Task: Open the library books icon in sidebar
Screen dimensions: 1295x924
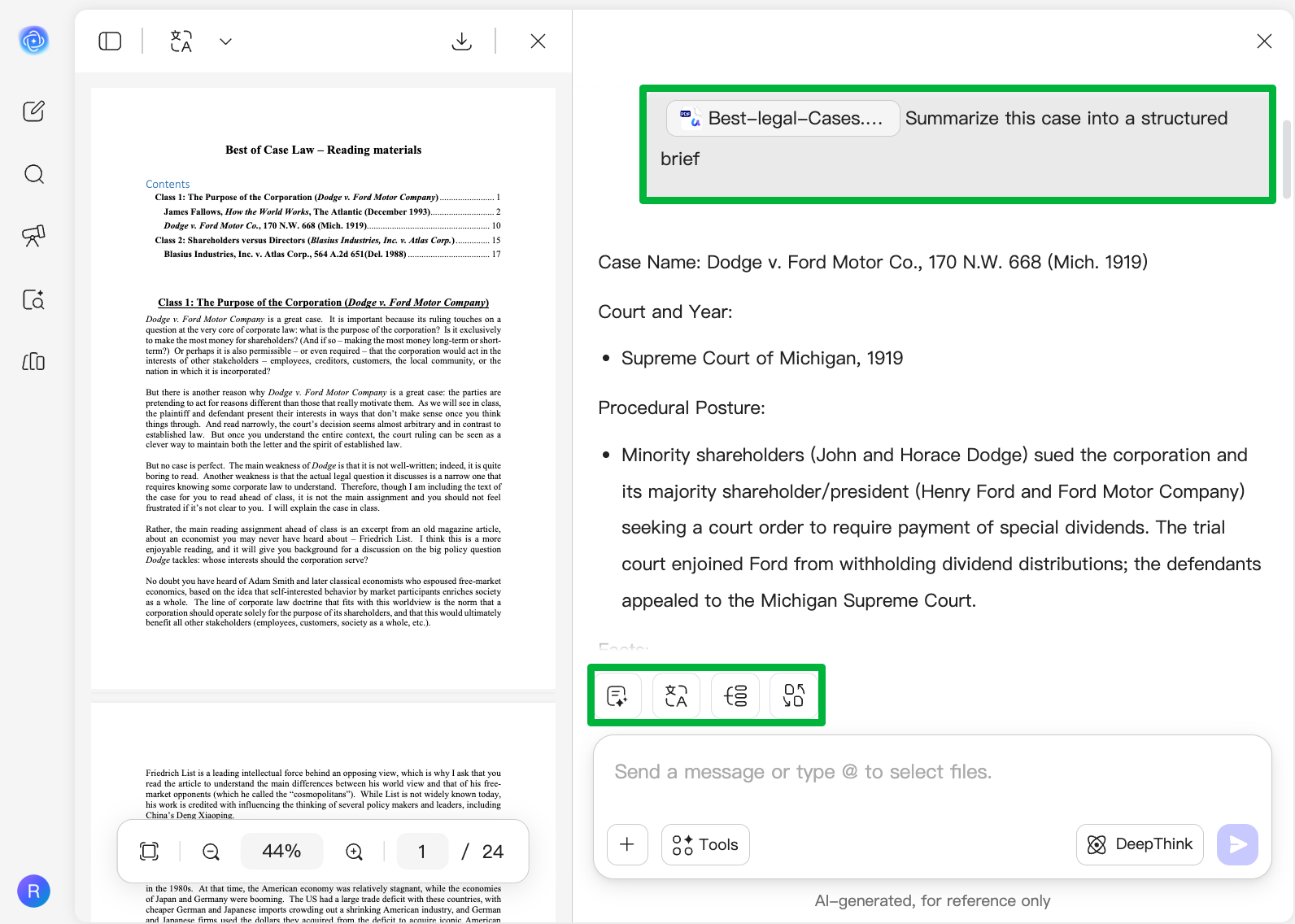Action: coord(33,361)
